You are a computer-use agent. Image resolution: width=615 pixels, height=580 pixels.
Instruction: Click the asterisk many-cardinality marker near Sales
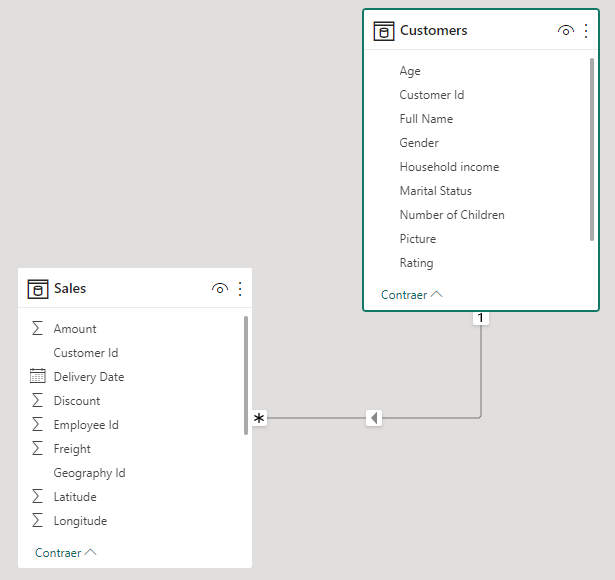coord(259,418)
